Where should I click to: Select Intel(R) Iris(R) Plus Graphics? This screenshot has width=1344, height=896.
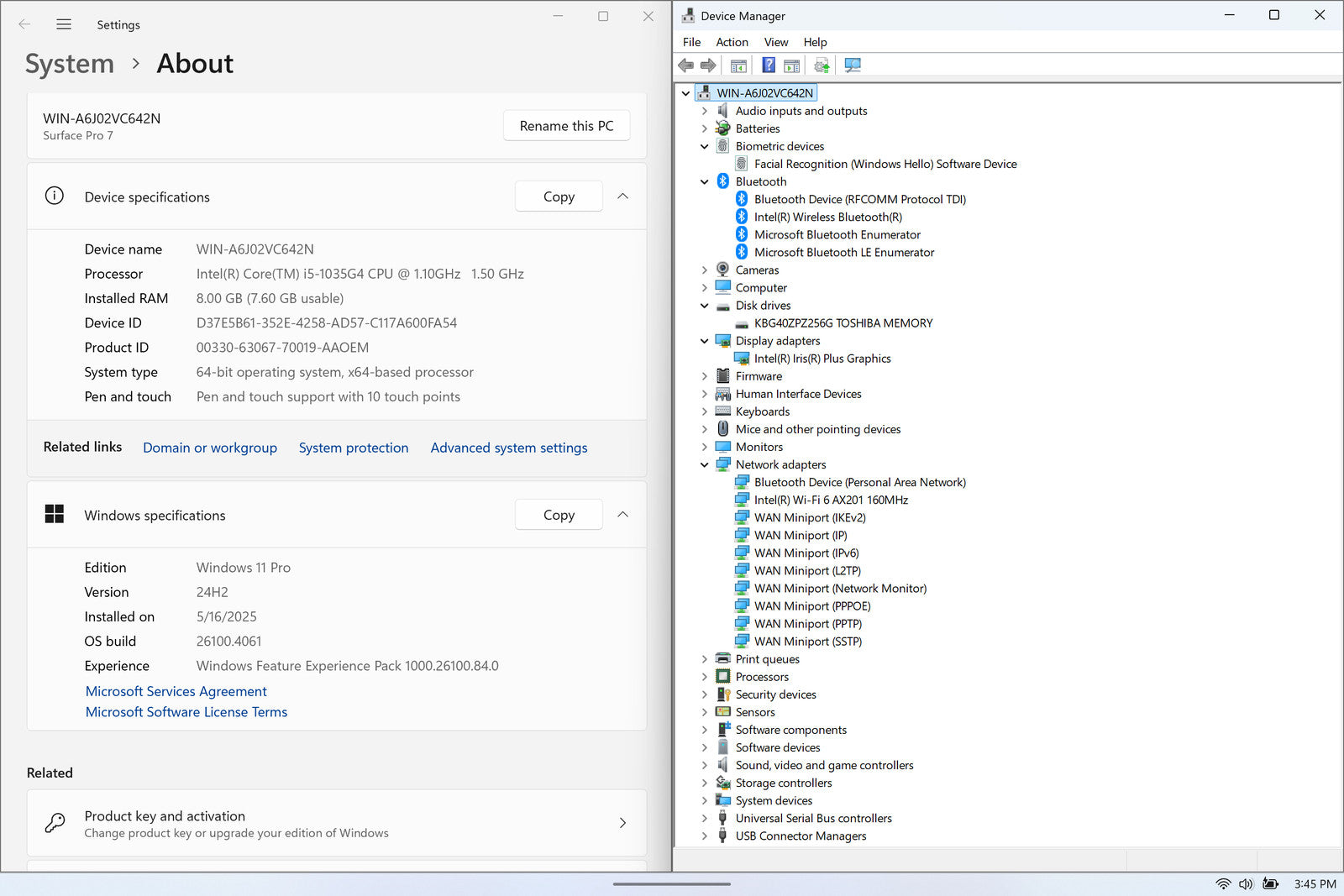(822, 359)
